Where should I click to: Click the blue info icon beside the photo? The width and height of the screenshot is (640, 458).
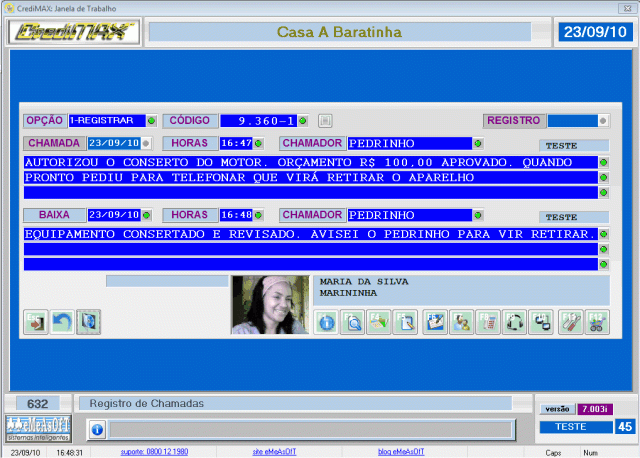click(327, 322)
